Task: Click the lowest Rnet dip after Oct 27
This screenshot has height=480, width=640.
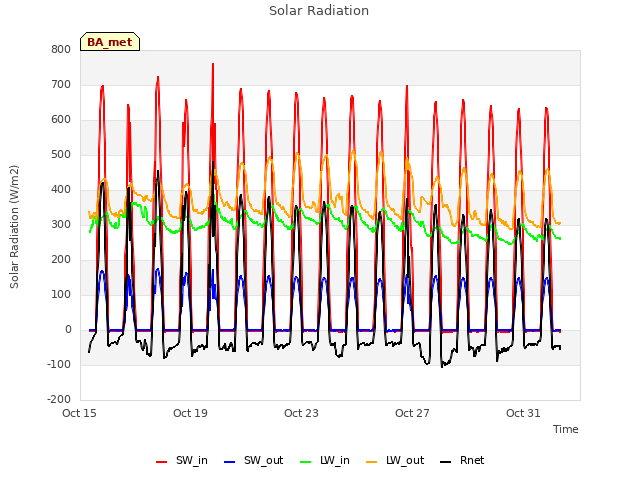Action: coord(442,366)
